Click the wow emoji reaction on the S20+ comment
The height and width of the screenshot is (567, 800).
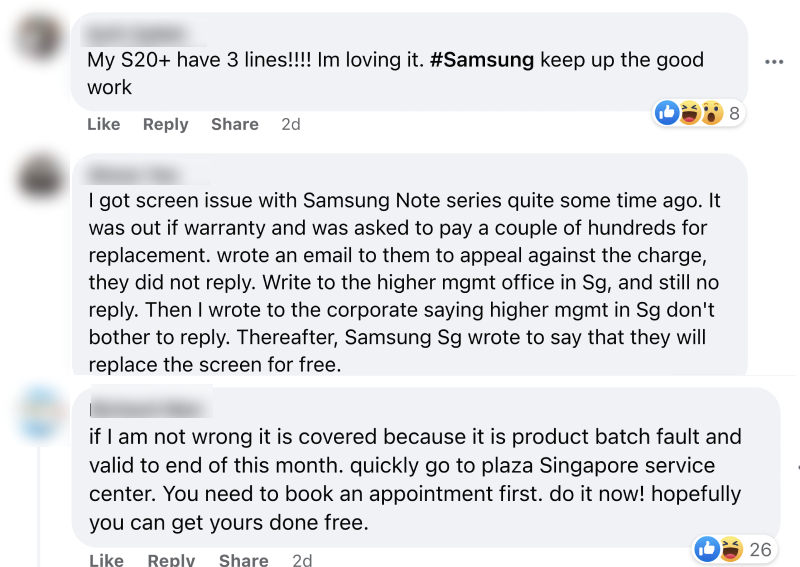710,113
